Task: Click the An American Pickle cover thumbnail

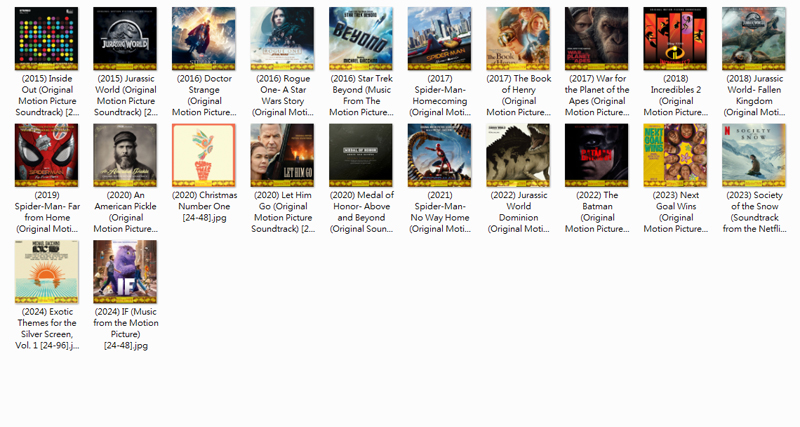Action: (125, 155)
